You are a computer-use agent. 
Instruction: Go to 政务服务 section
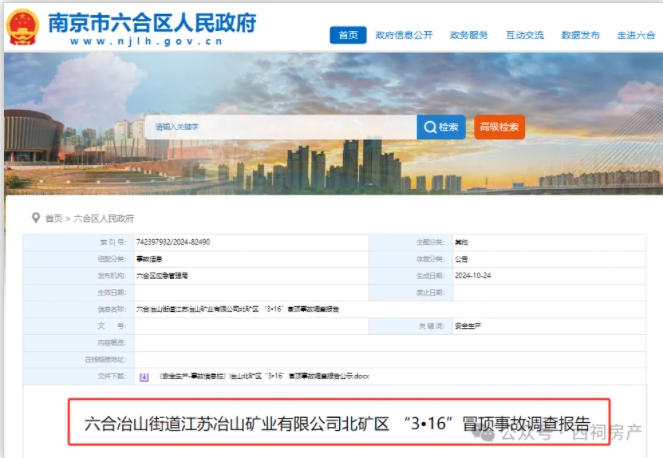(469, 35)
